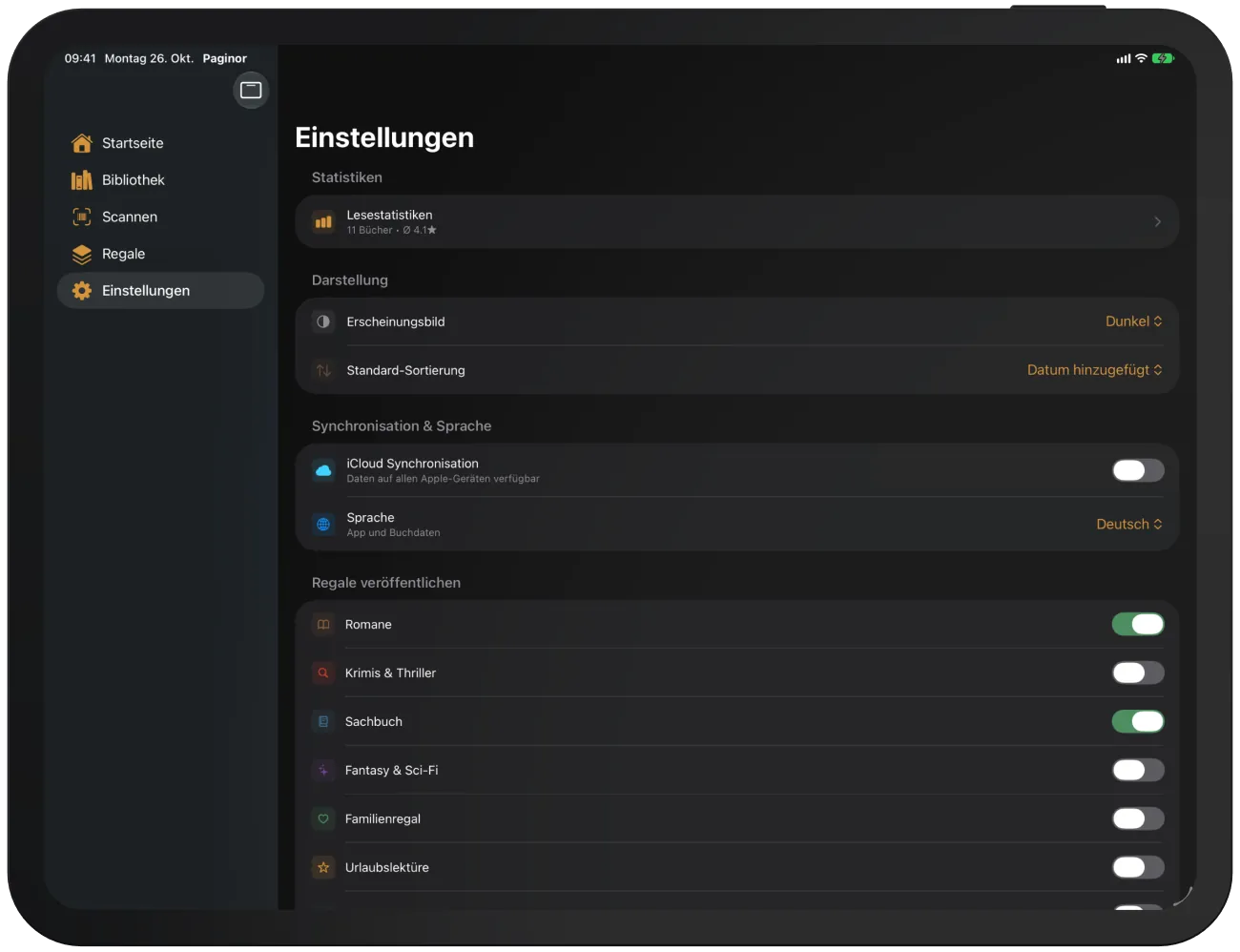Click the stacked layers icon for Regale
Screen dimensions: 1240x952
tap(82, 255)
